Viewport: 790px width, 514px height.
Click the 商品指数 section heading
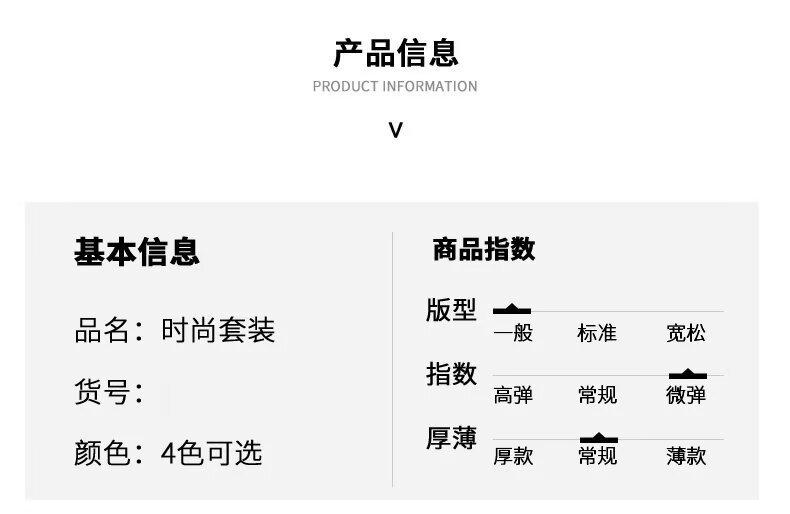click(484, 249)
